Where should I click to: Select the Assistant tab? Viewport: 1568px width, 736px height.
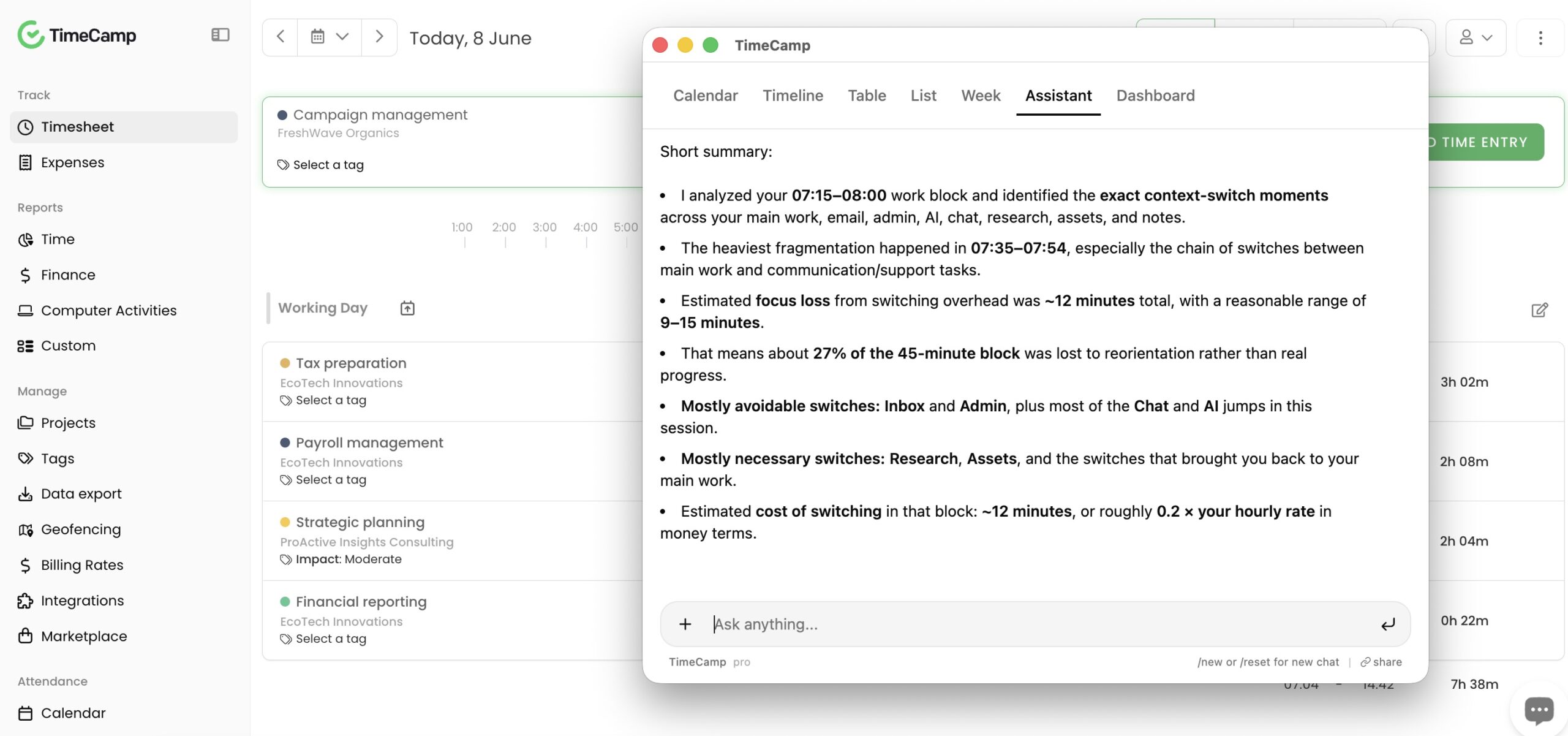[x=1058, y=96]
